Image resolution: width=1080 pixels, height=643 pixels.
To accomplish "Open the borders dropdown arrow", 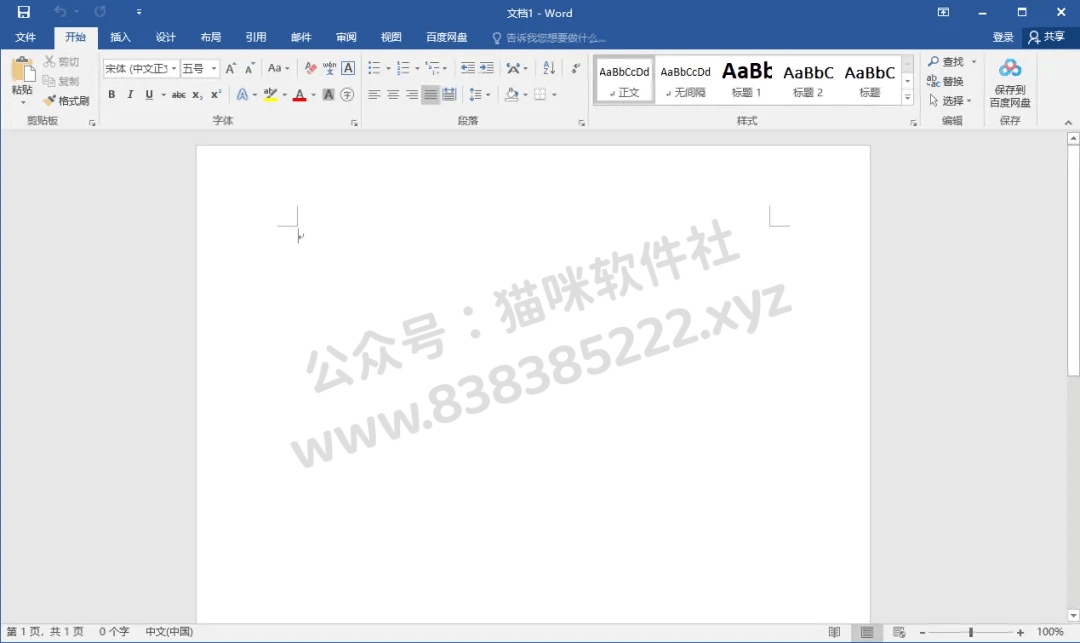I will (x=554, y=94).
